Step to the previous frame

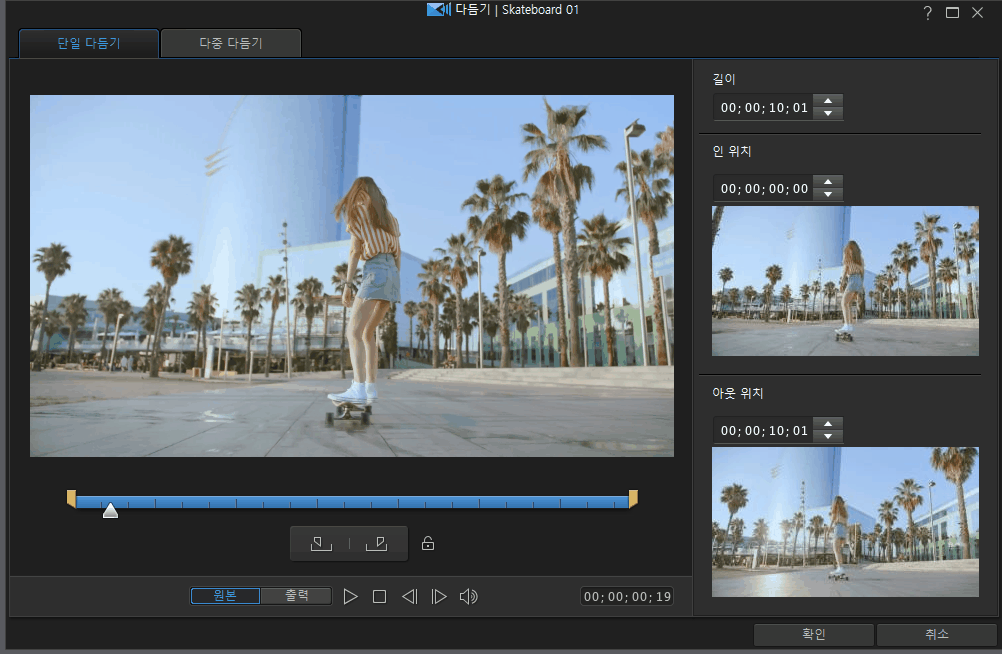(x=409, y=597)
